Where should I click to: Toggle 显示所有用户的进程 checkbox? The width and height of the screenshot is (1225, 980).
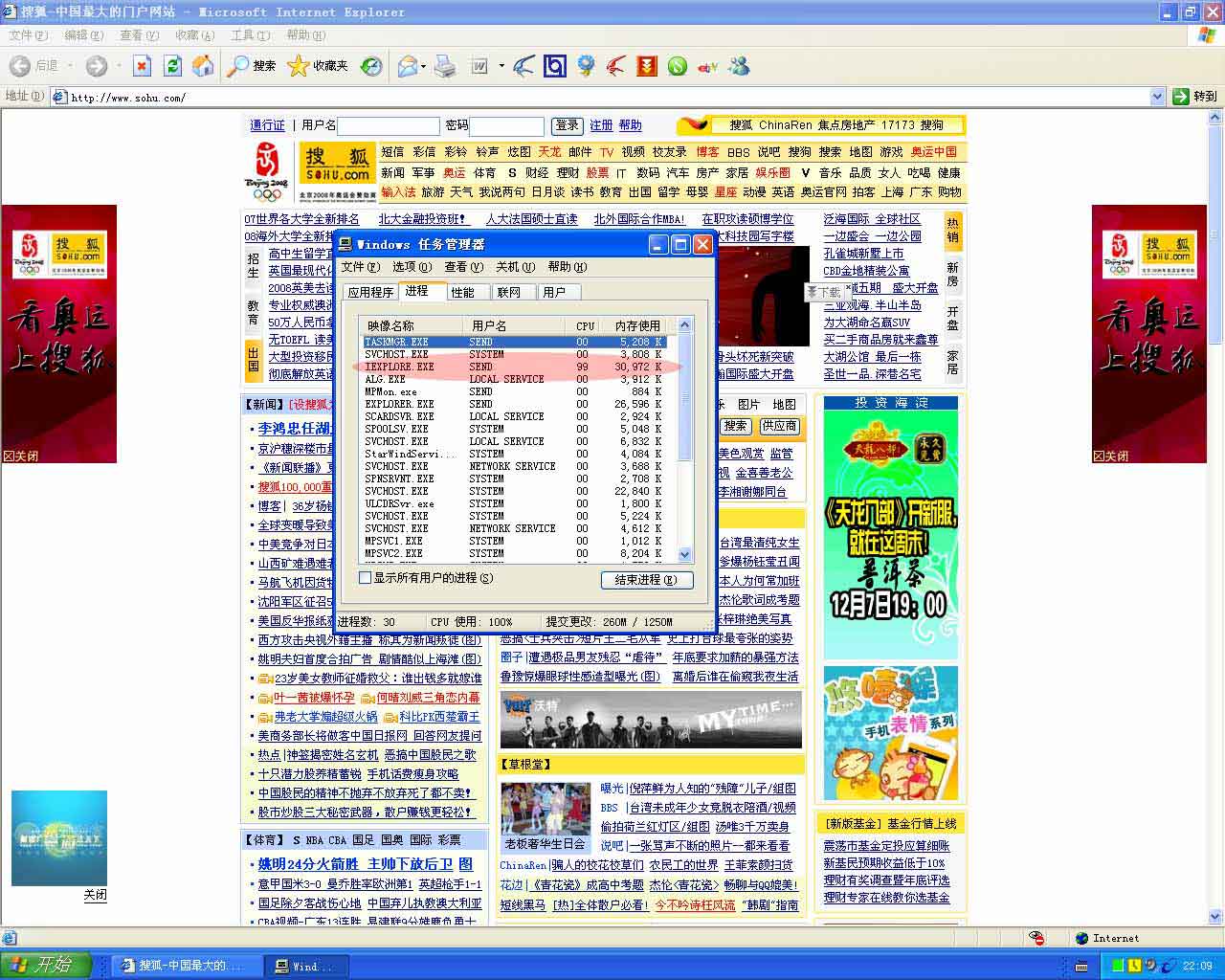point(365,578)
